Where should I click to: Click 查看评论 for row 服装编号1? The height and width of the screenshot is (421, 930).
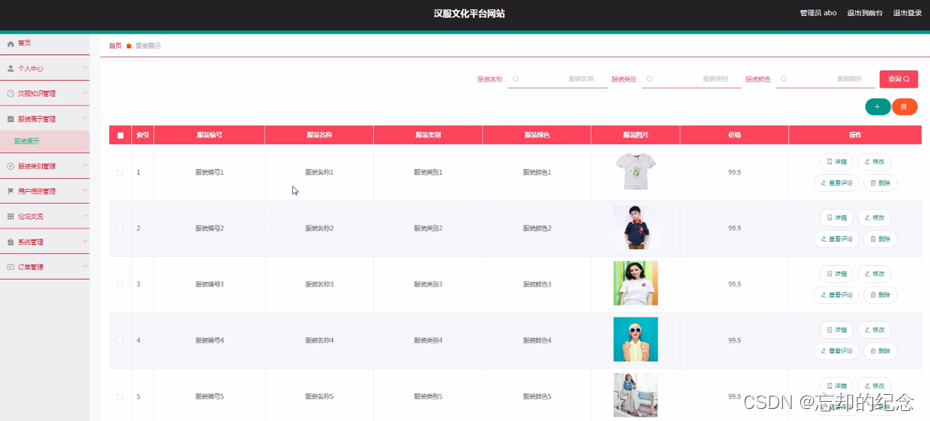click(836, 183)
